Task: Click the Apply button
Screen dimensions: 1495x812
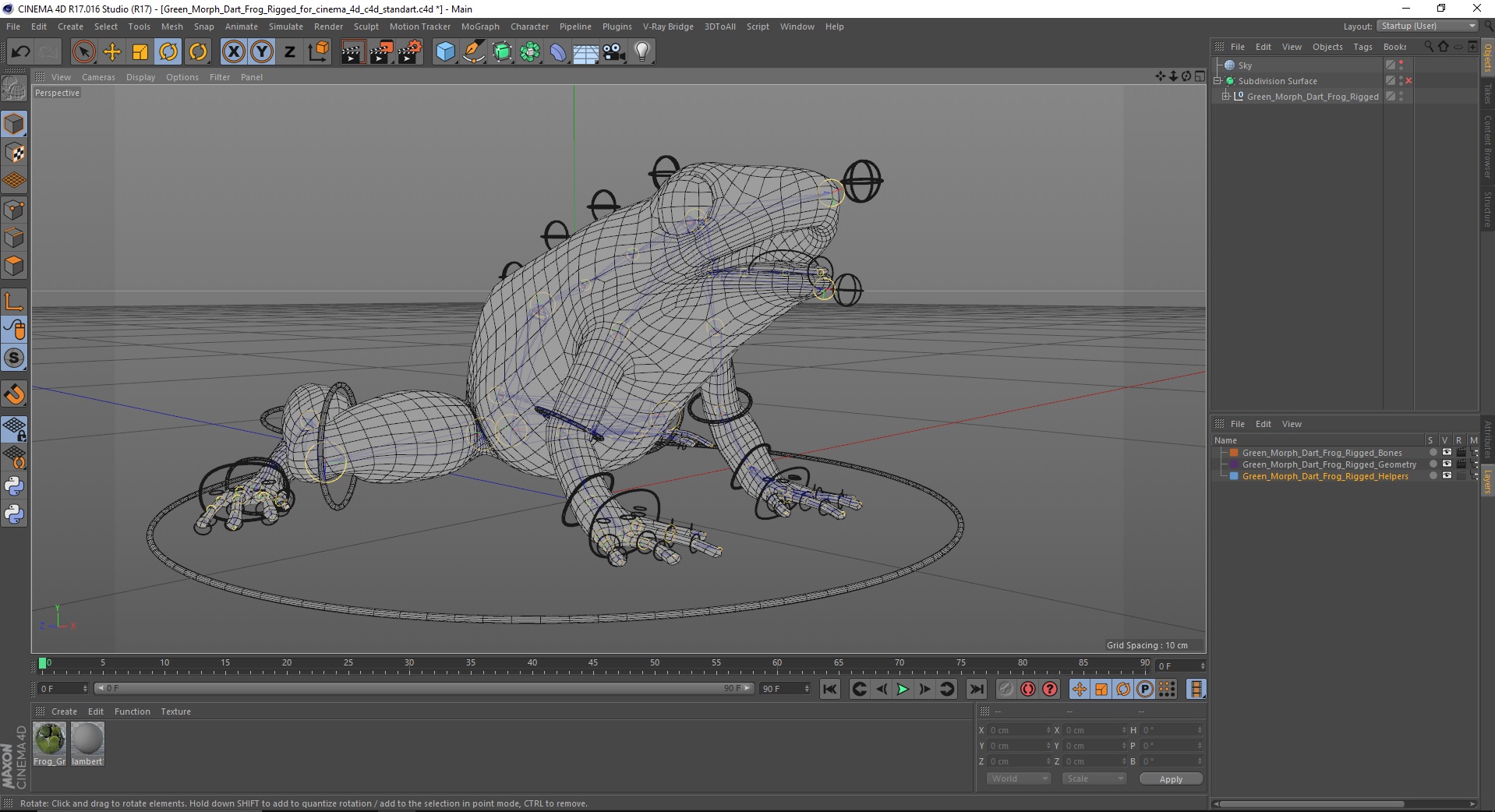Action: pyautogui.click(x=1170, y=778)
